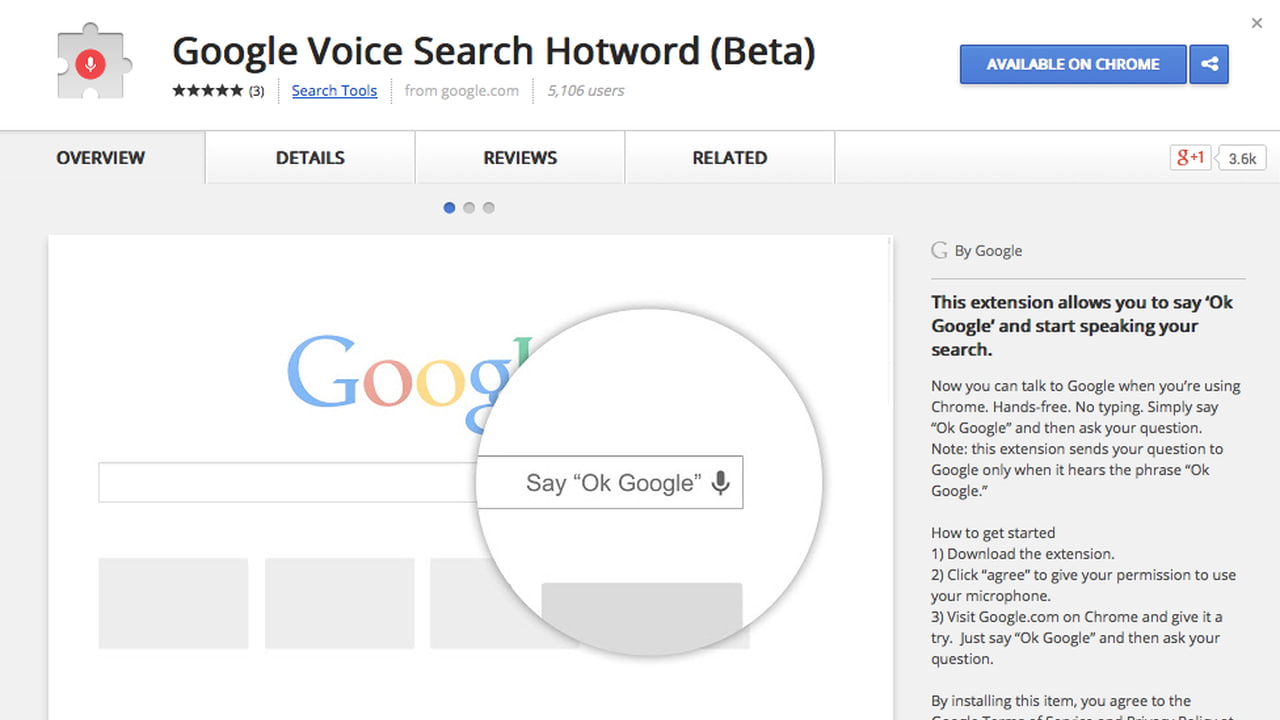Switch to the Overview tab
This screenshot has width=1280, height=720.
click(x=101, y=158)
